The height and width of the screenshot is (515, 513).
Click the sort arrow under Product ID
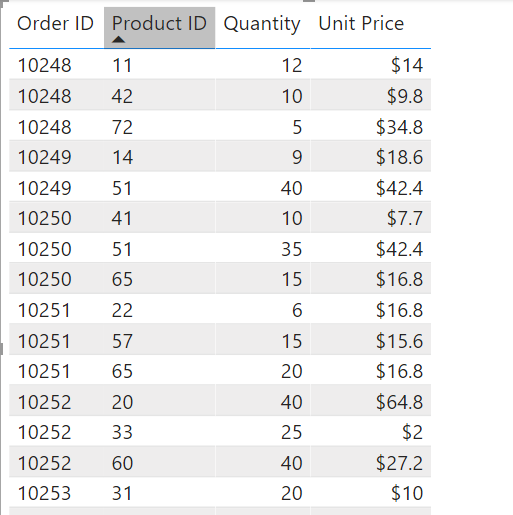(x=118, y=40)
